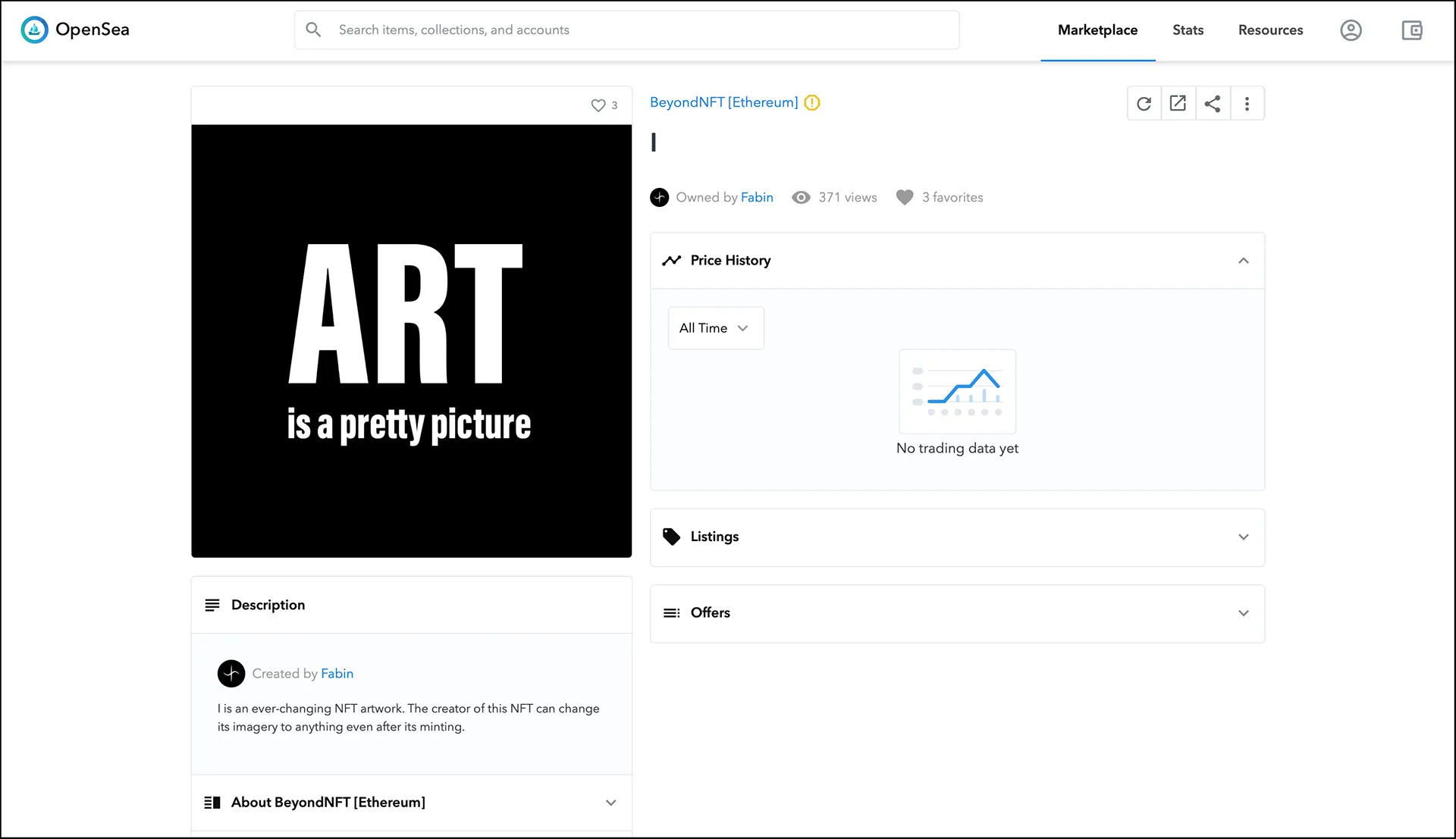Open the account profile icon
This screenshot has height=839, width=1456.
point(1351,30)
